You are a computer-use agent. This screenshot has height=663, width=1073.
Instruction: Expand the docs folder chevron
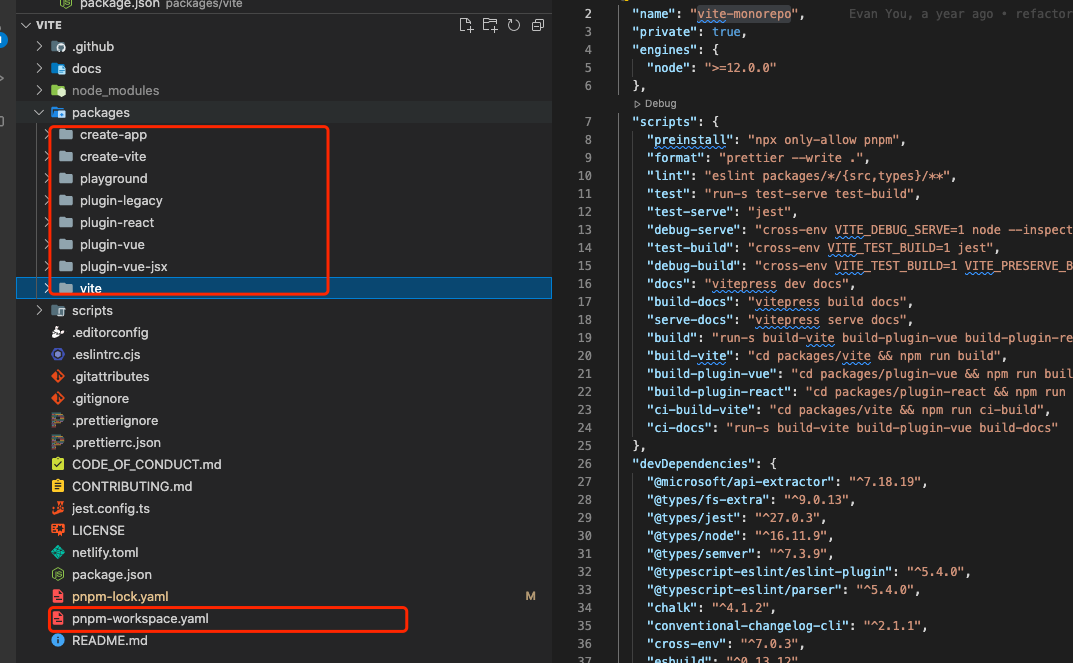[x=39, y=68]
